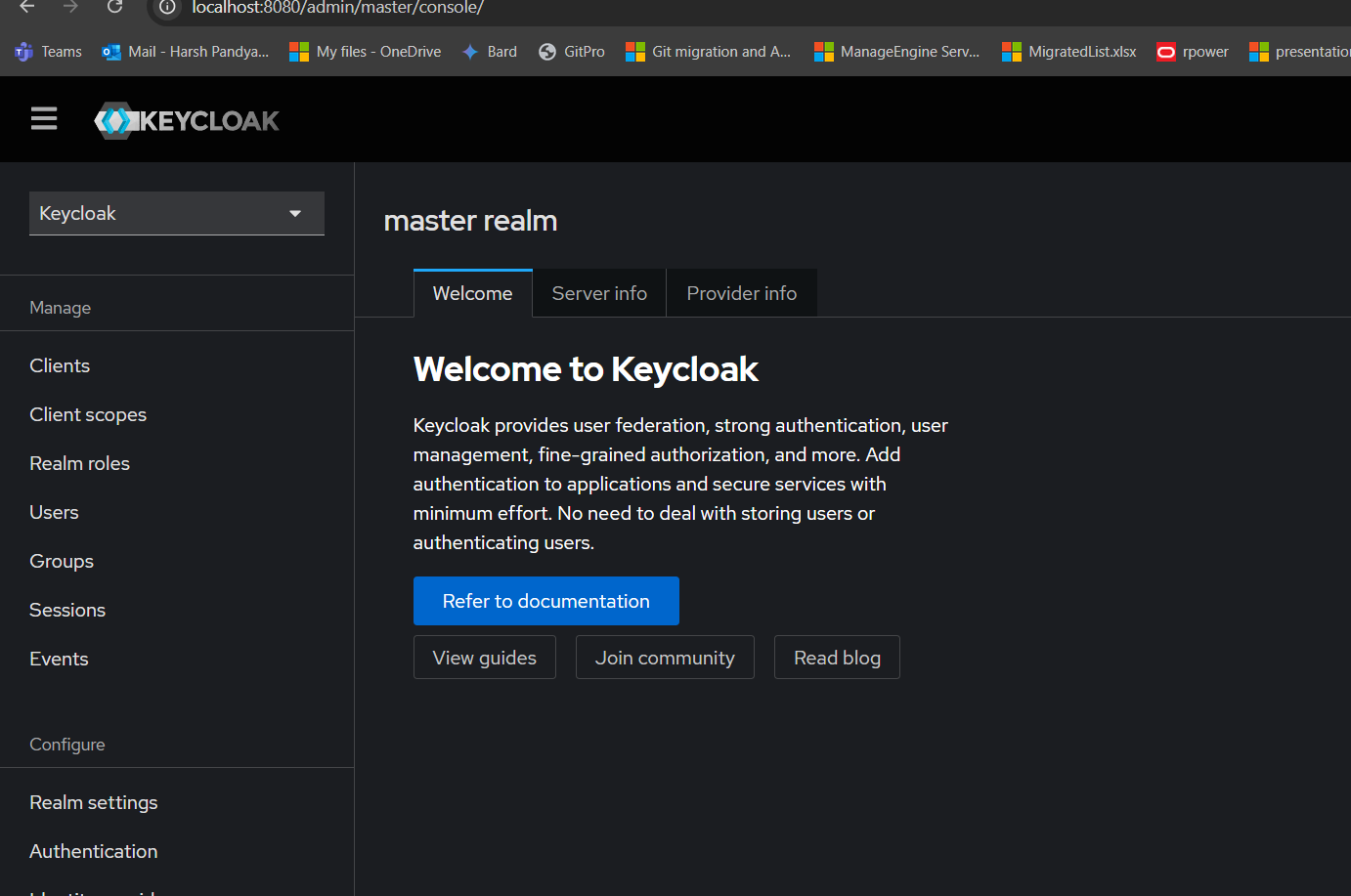Image resolution: width=1351 pixels, height=896 pixels.
Task: Go forward using browser forward arrow
Action: (70, 7)
